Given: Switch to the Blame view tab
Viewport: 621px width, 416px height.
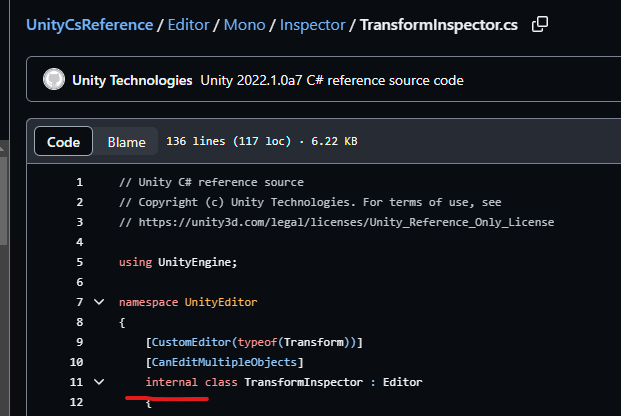Looking at the screenshot, I should tap(126, 142).
